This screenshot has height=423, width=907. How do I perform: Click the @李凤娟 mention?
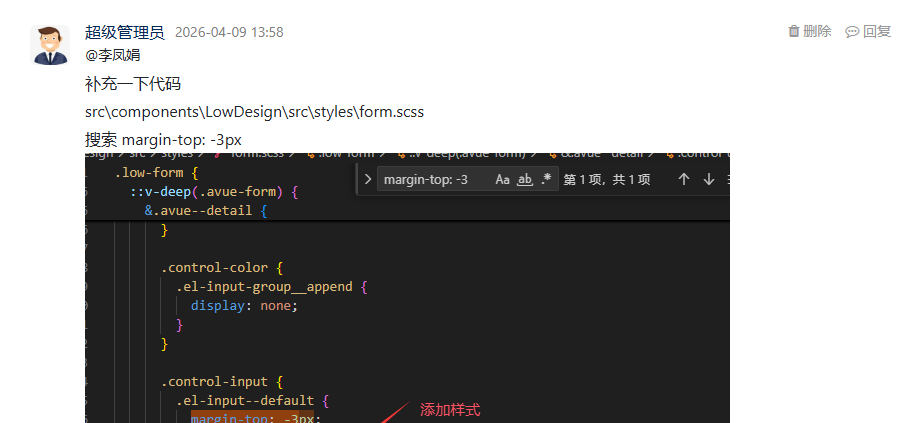[x=112, y=55]
